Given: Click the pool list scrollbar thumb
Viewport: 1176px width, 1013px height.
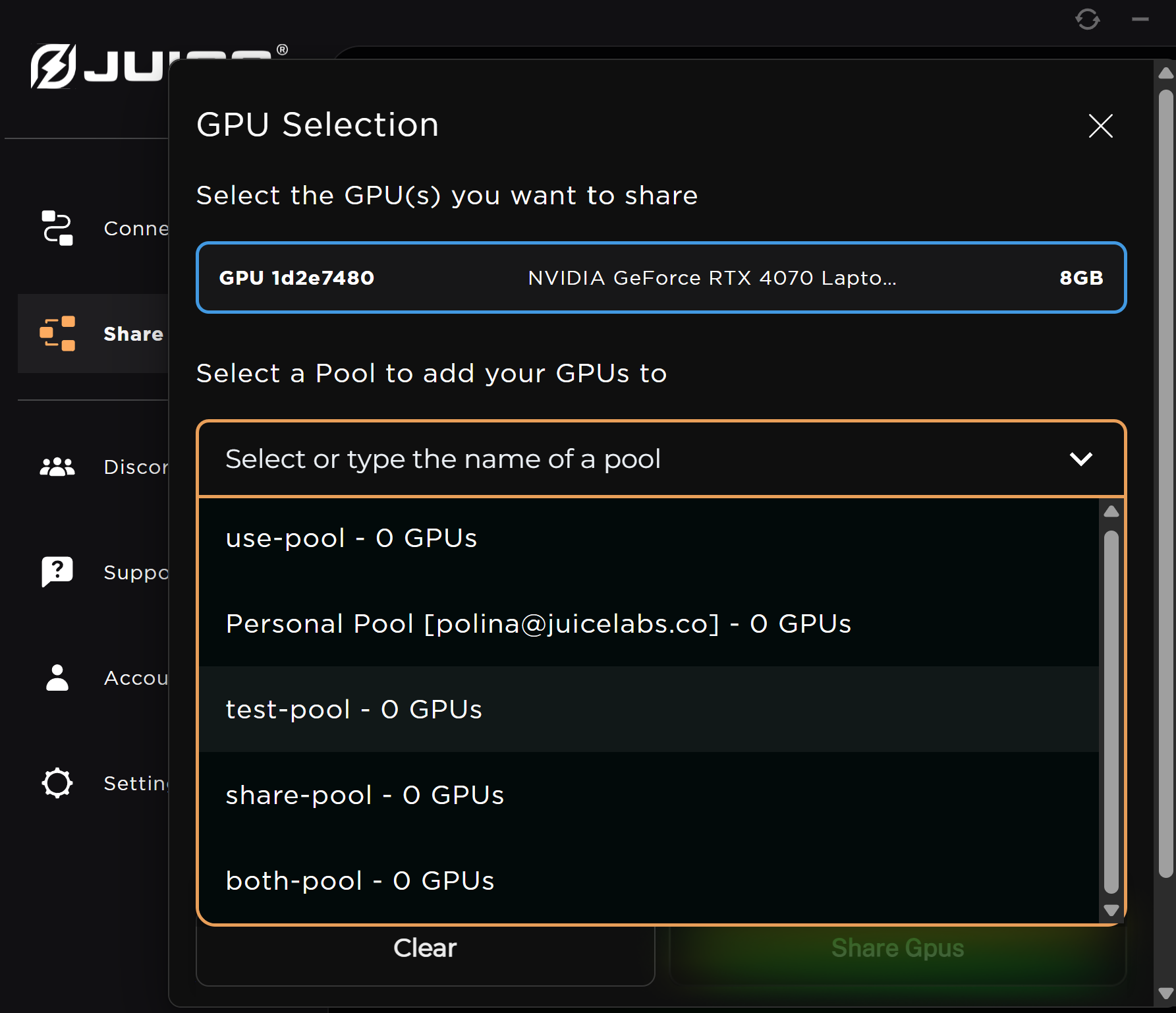Looking at the screenshot, I should click(x=1111, y=712).
